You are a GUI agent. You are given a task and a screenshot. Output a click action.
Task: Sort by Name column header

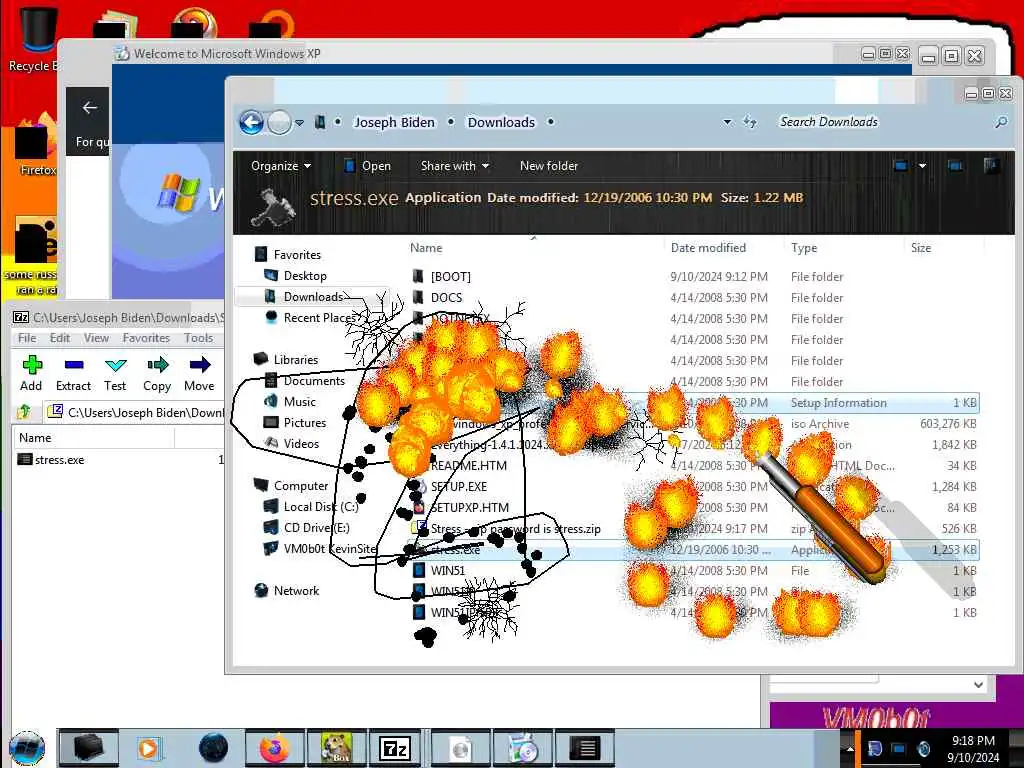coord(426,248)
